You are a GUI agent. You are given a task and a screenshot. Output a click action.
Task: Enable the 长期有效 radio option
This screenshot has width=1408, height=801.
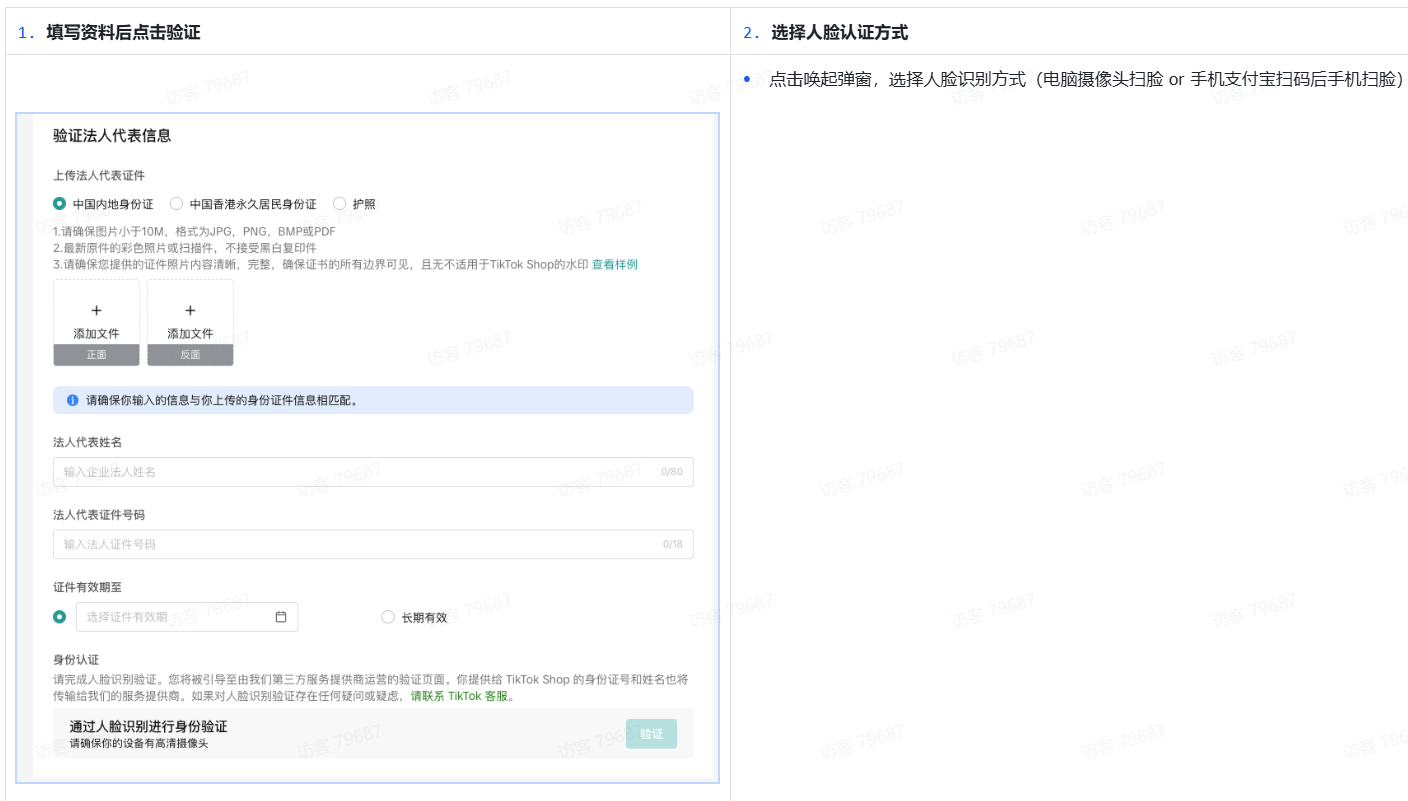pos(388,617)
